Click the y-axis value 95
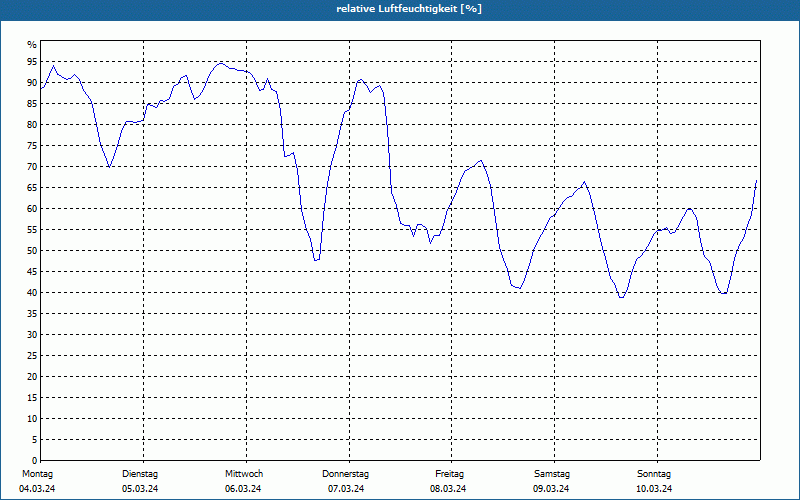 click(x=32, y=62)
